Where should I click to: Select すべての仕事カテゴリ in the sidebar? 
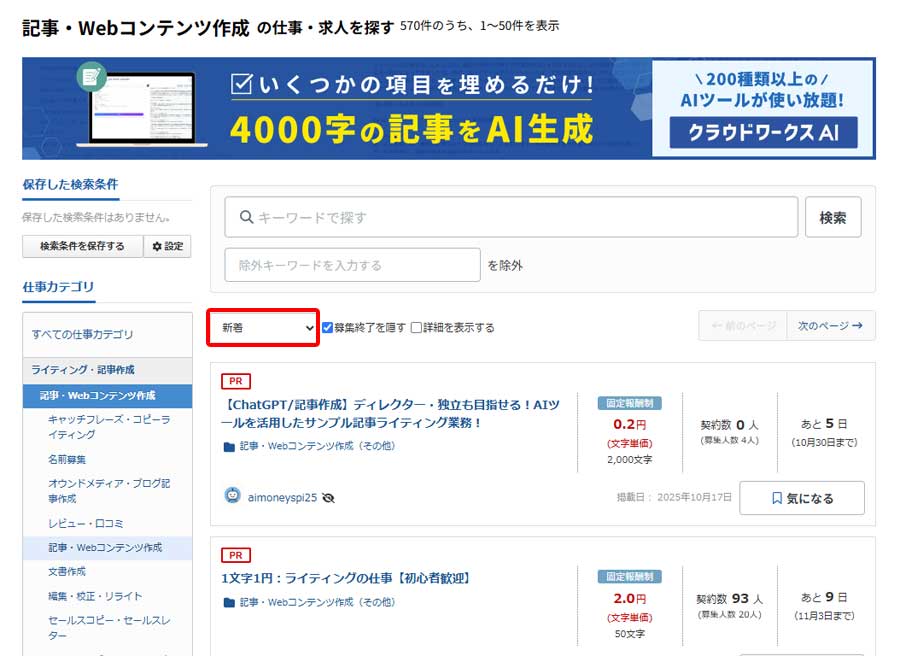pos(82,334)
